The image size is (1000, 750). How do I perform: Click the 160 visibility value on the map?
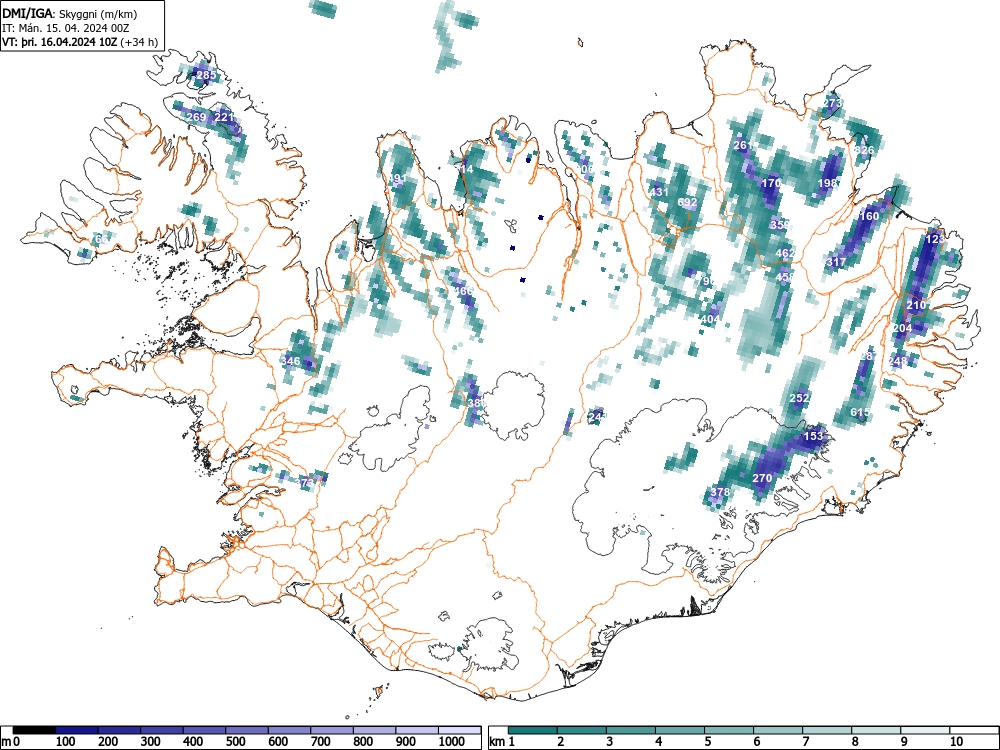tap(869, 216)
